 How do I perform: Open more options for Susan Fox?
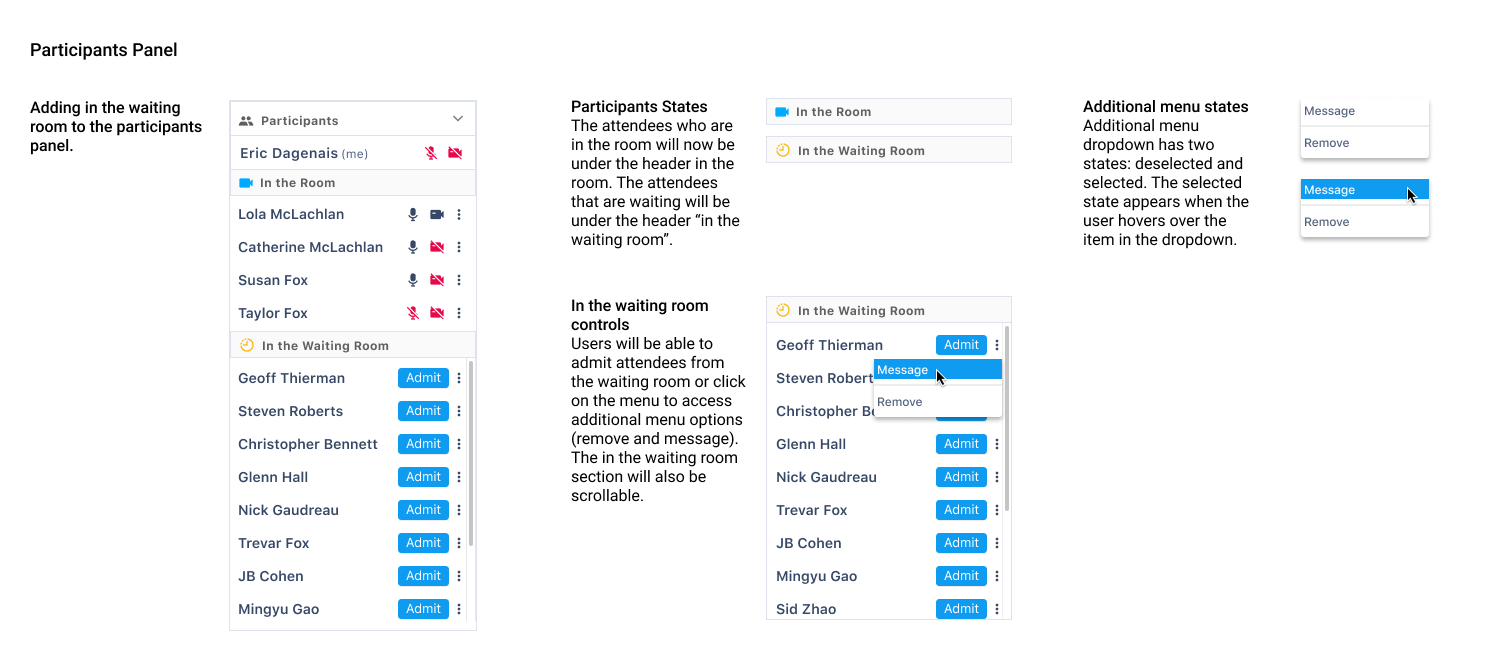pos(459,281)
